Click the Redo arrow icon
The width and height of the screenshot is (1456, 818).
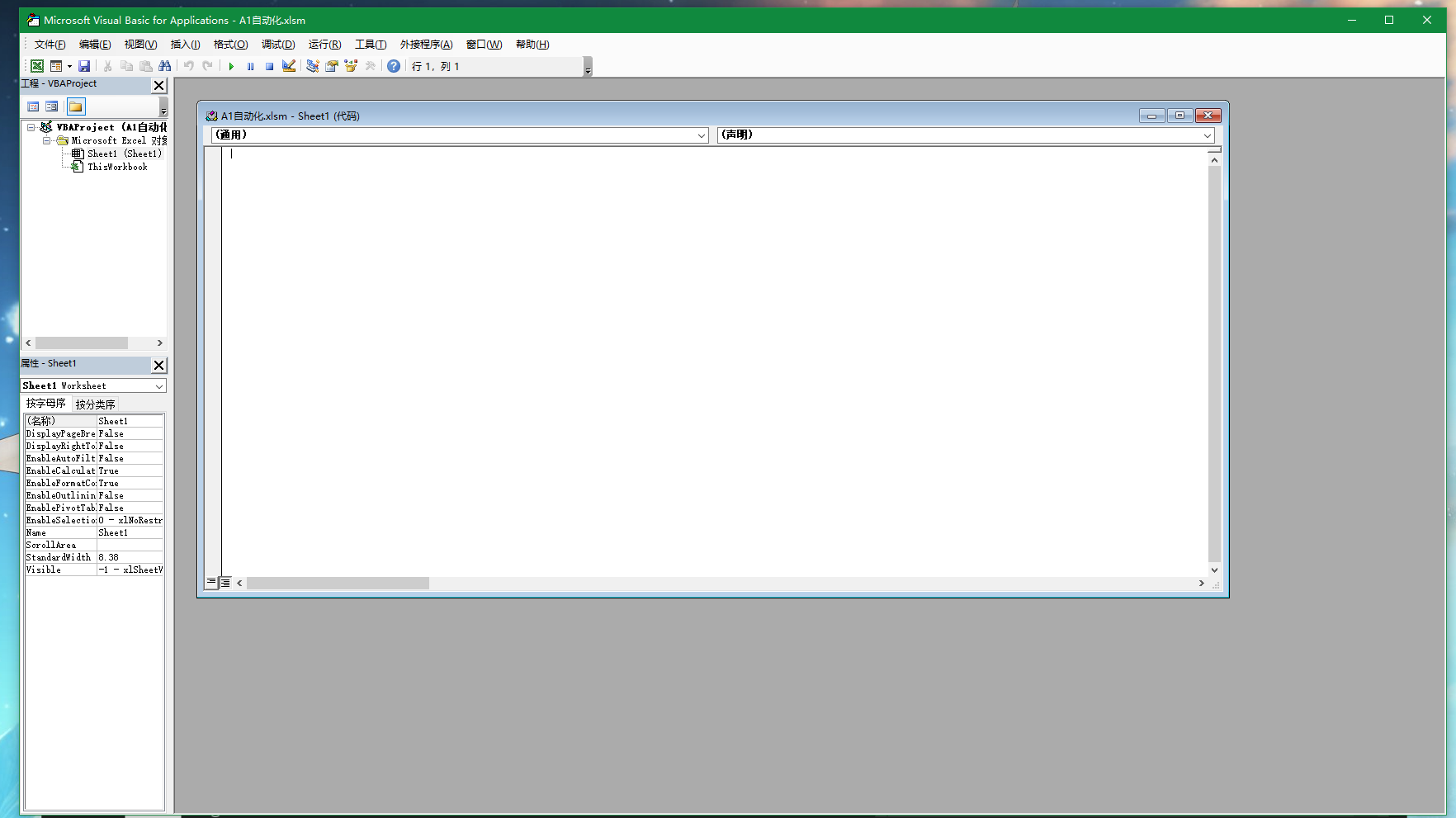pos(208,66)
